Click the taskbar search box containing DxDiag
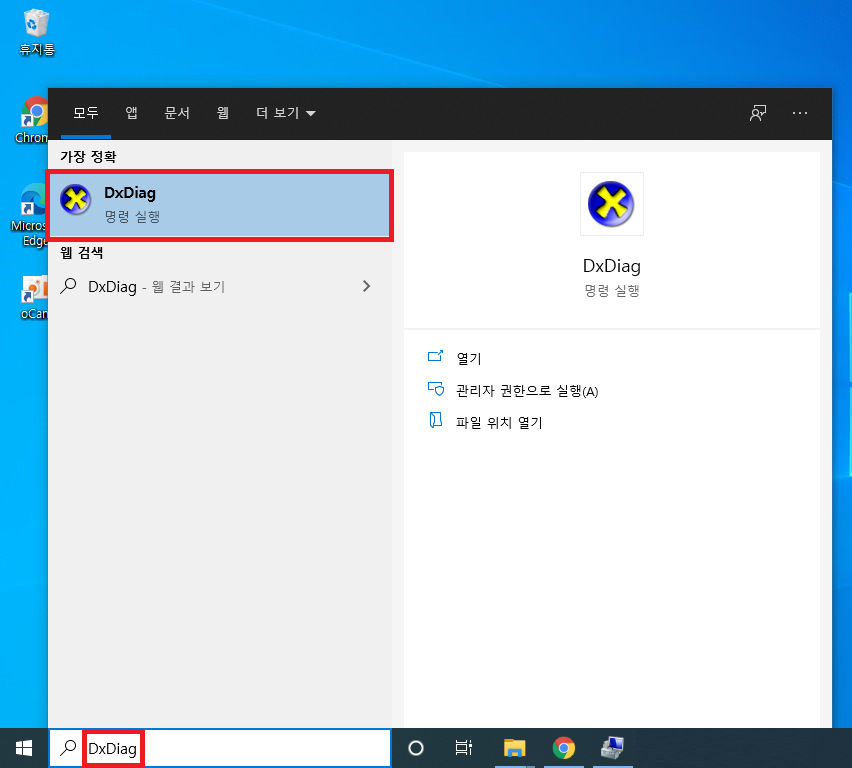852x768 pixels. (220, 748)
